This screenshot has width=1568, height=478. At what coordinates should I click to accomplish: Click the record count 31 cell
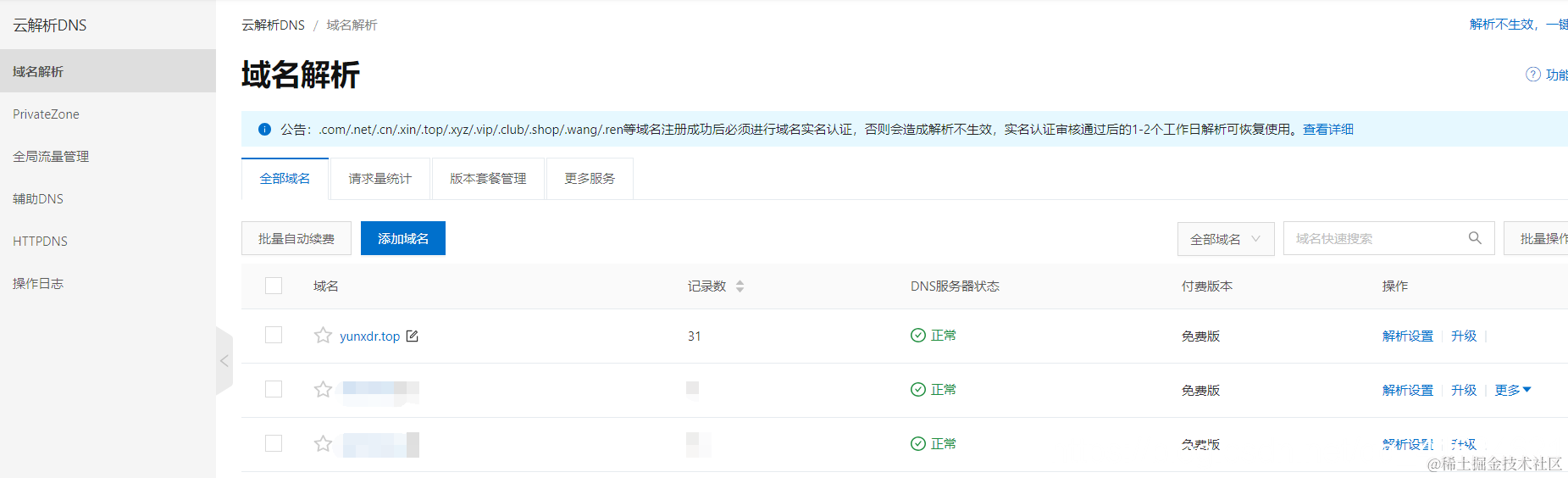[695, 336]
